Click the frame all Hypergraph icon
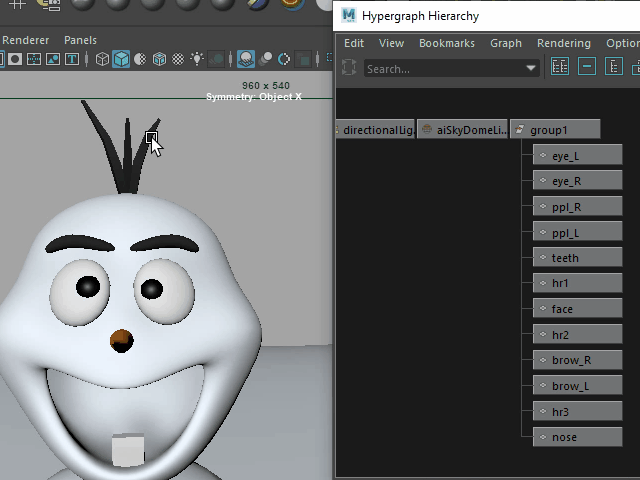Image resolution: width=640 pixels, height=480 pixels. coord(560,68)
